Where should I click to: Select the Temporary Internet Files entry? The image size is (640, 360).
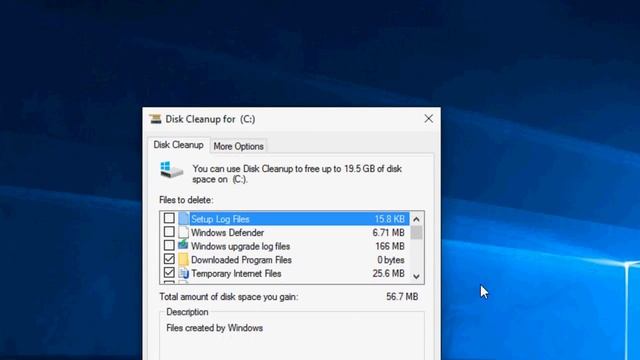[236, 273]
